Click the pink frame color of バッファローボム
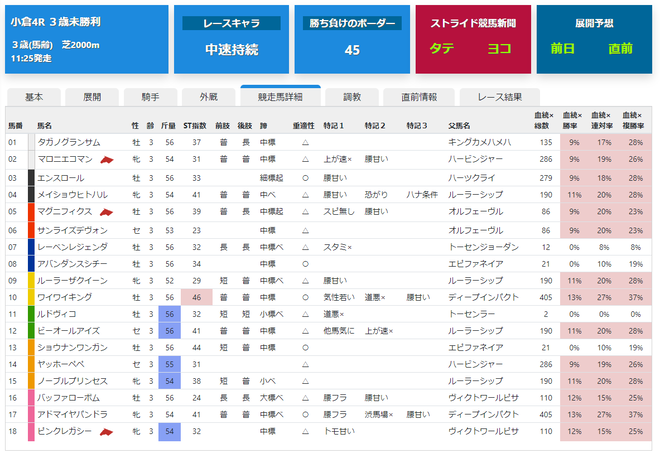 (x=31, y=398)
